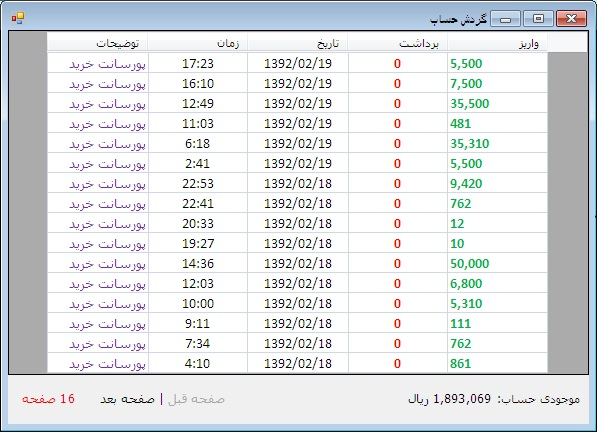Select the 50,000 deposit cell
This screenshot has height=432, width=597.
[498, 263]
